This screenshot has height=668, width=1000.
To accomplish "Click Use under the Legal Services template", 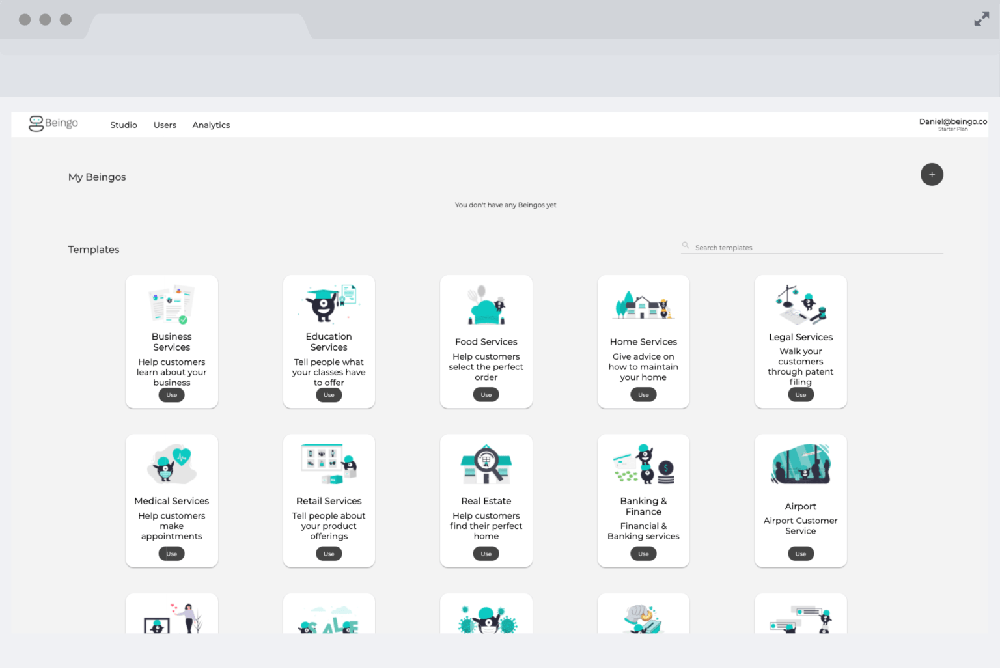I will (800, 394).
